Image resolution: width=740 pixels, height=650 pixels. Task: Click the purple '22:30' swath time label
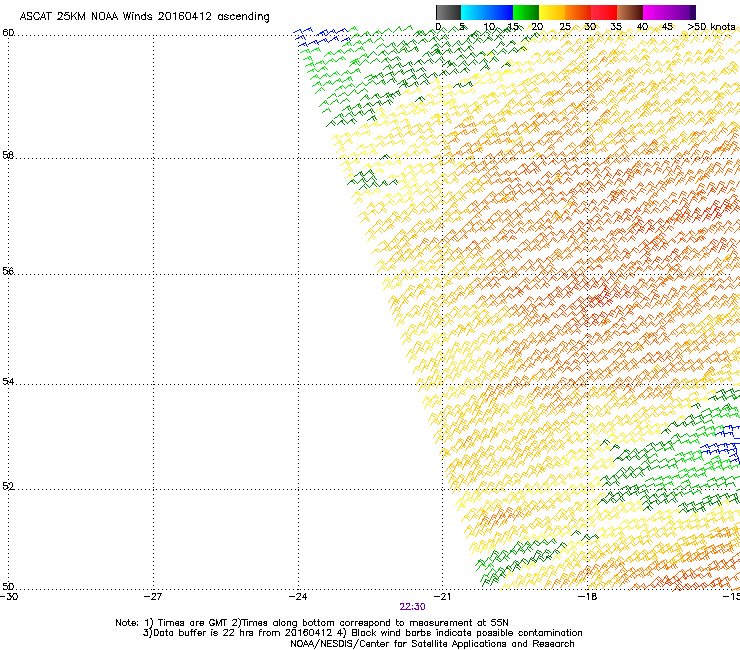[412, 607]
